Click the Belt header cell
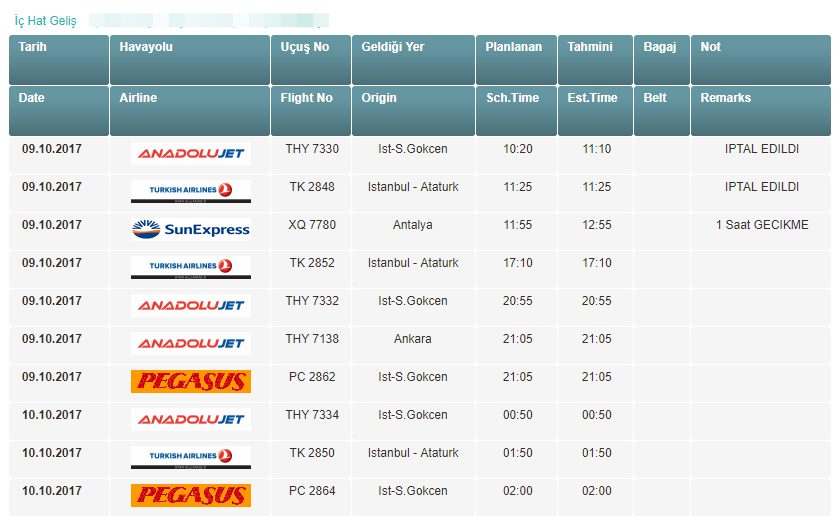Screen dimensions: 835x516 662,111
